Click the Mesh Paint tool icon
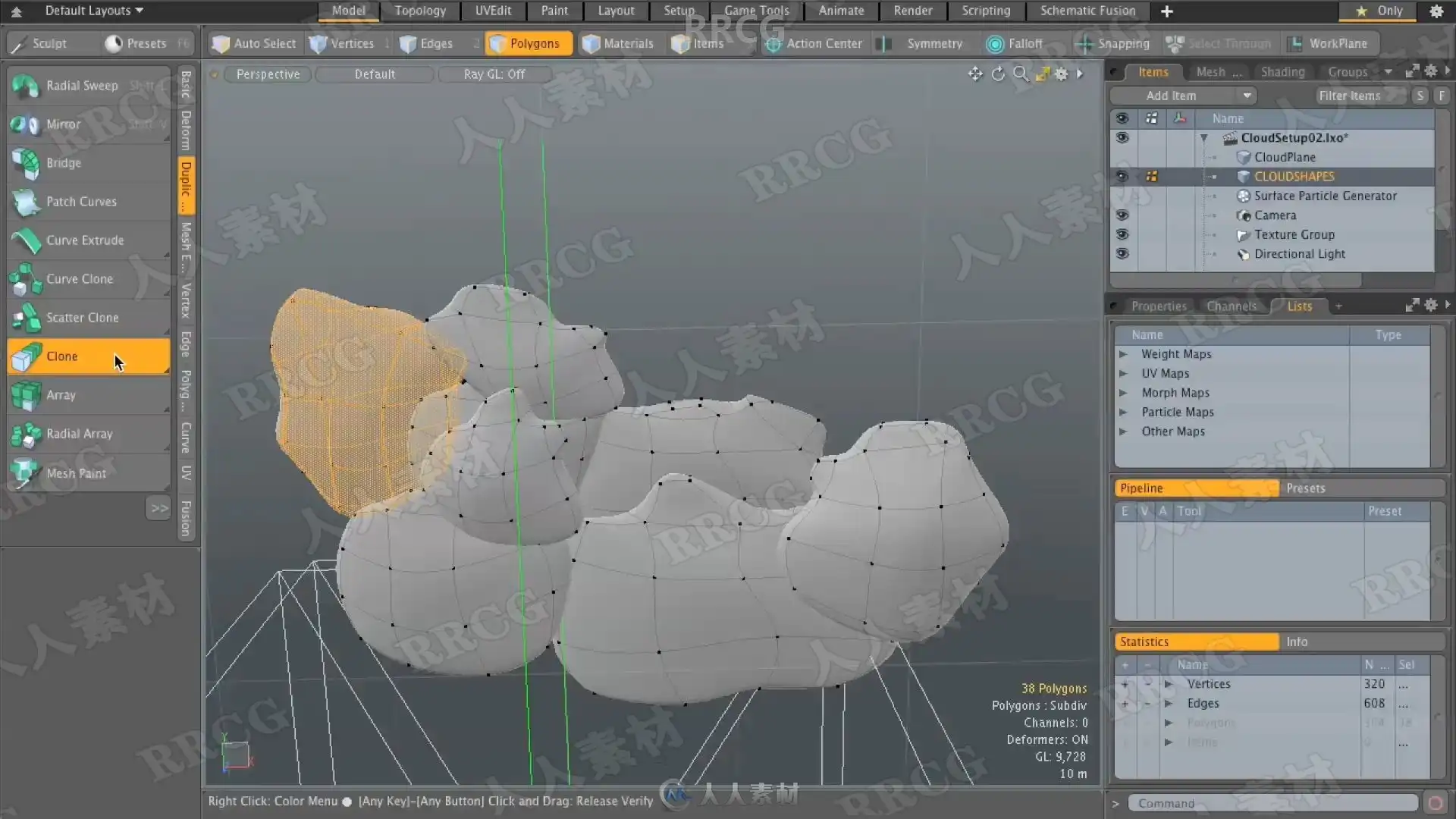Viewport: 1456px width, 819px height. pyautogui.click(x=26, y=473)
